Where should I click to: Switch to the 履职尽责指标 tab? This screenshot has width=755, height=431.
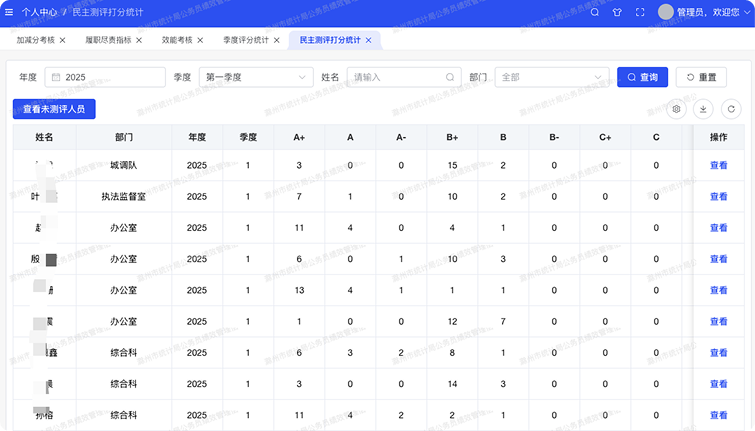[x=108, y=40]
